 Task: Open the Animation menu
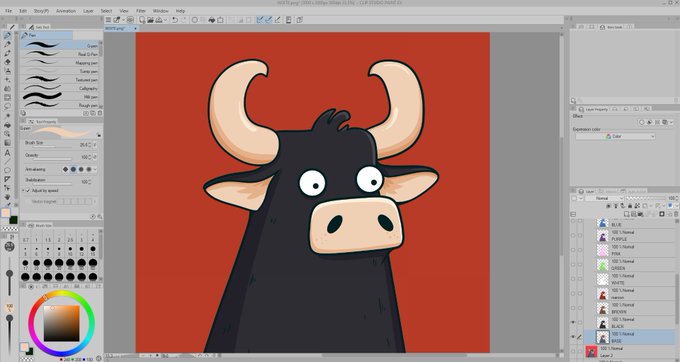pos(66,11)
